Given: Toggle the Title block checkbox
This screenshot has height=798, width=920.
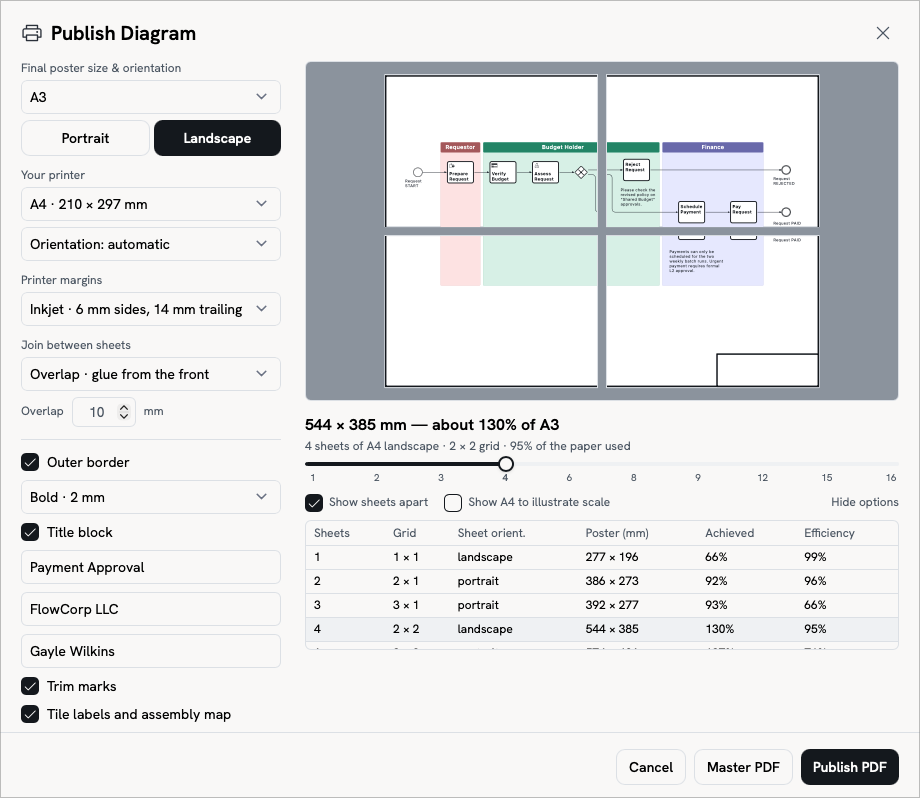Looking at the screenshot, I should [30, 532].
